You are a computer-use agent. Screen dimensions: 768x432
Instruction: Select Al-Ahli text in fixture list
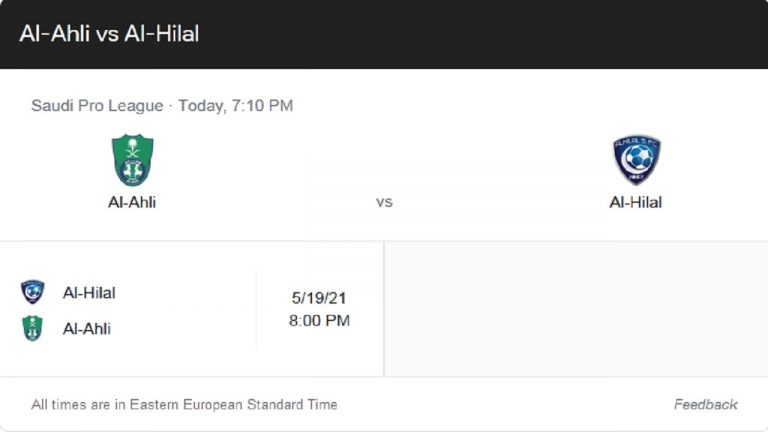[x=87, y=329]
